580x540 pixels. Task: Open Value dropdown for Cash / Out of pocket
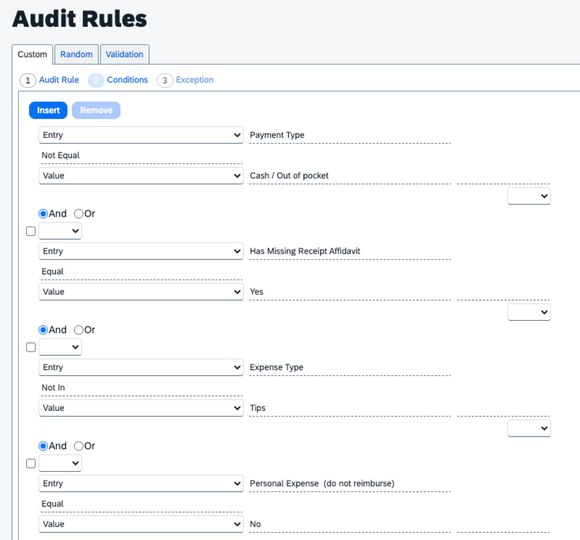[x=141, y=176]
